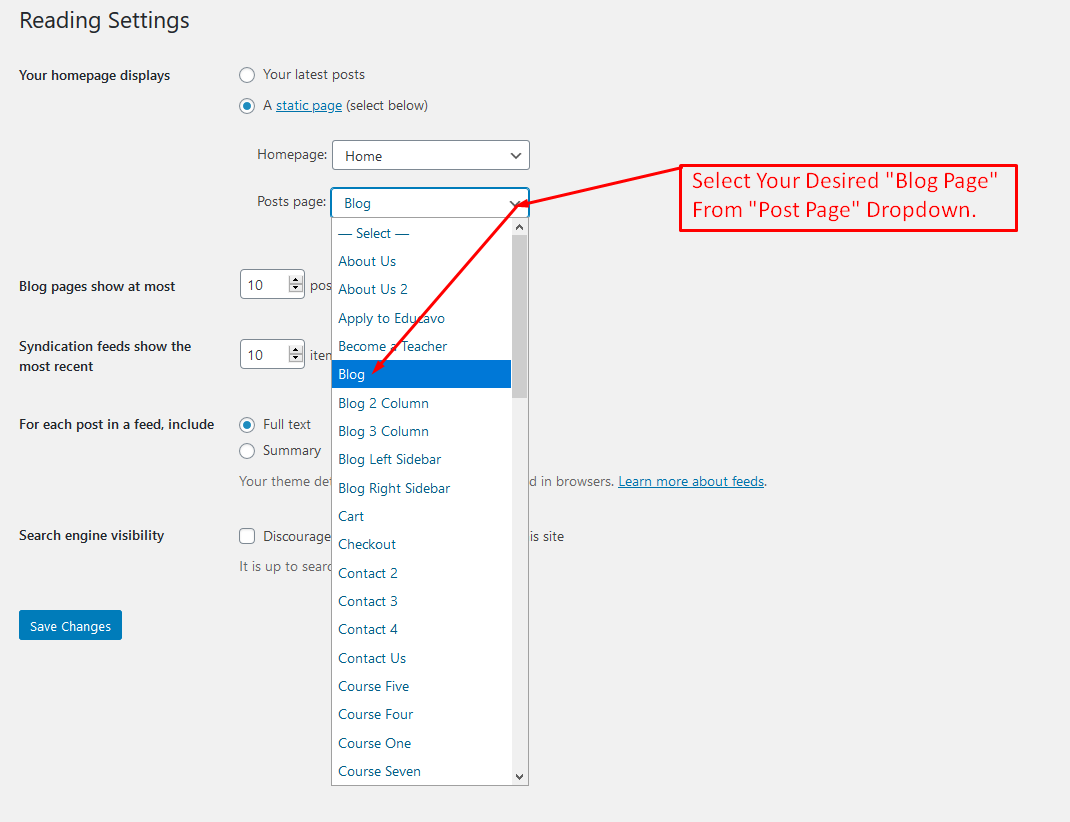
Task: Decrease Syndication feeds item count
Action: click(x=295, y=359)
